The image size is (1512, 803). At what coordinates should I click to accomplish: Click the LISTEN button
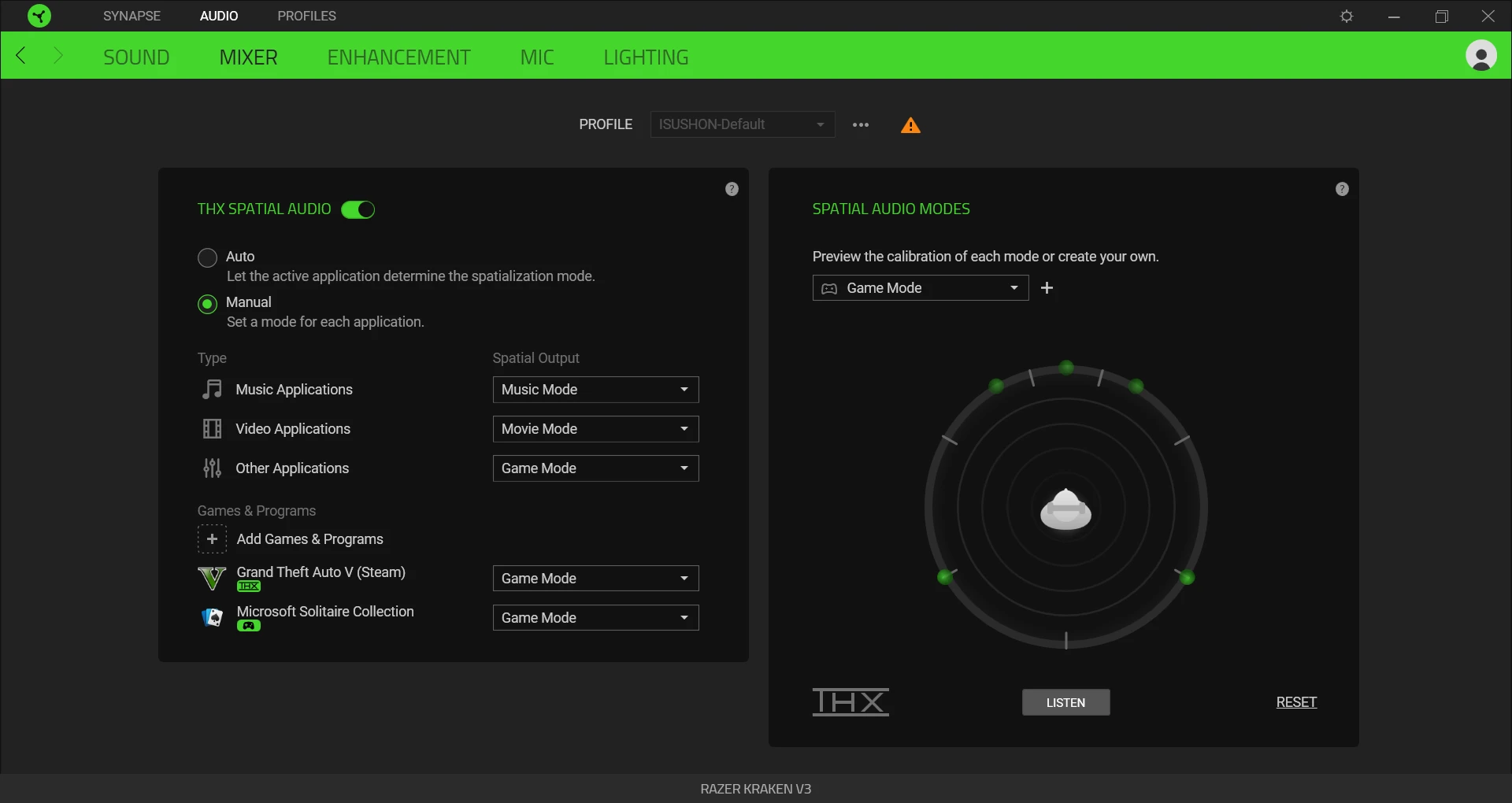tap(1065, 702)
